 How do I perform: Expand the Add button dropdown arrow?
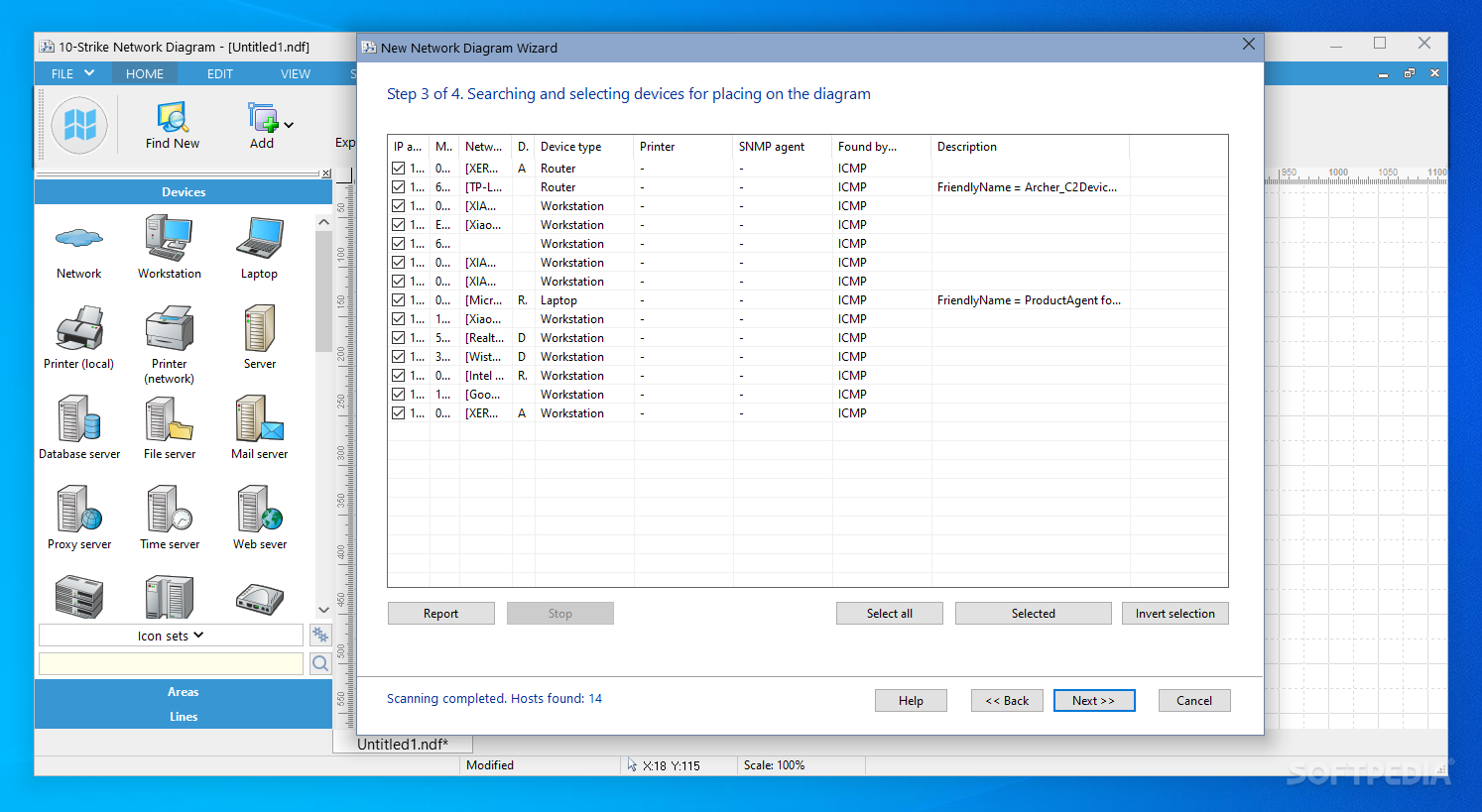coord(289,125)
